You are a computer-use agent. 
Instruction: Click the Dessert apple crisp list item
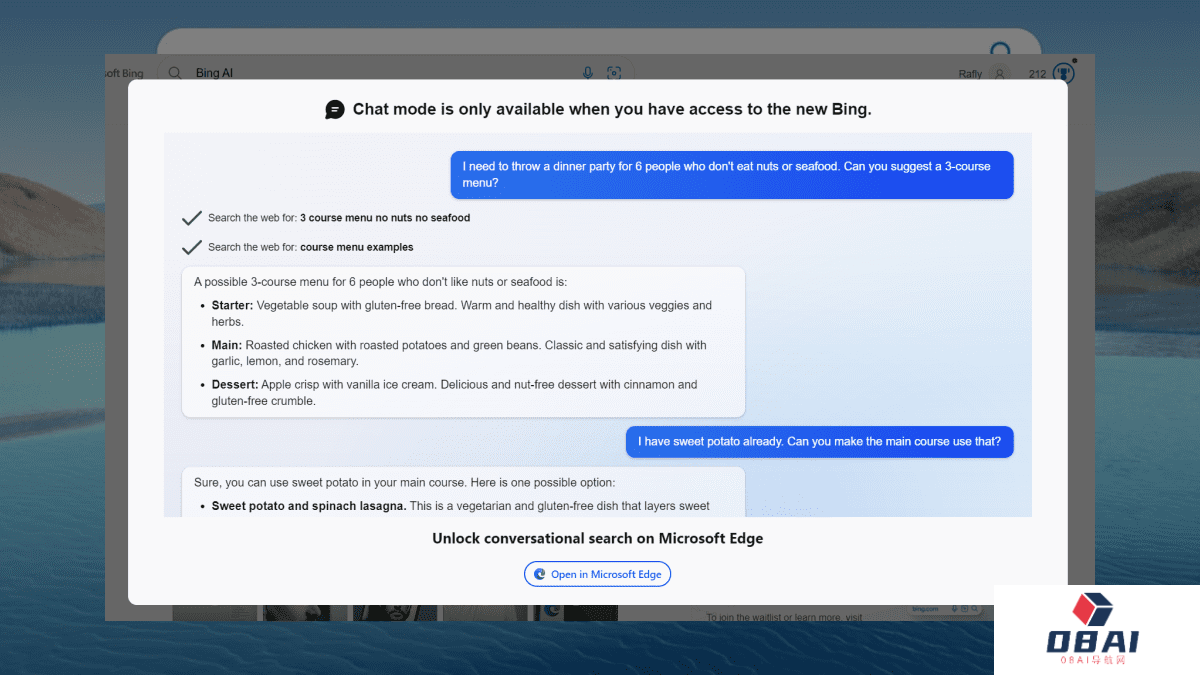pyautogui.click(x=454, y=392)
